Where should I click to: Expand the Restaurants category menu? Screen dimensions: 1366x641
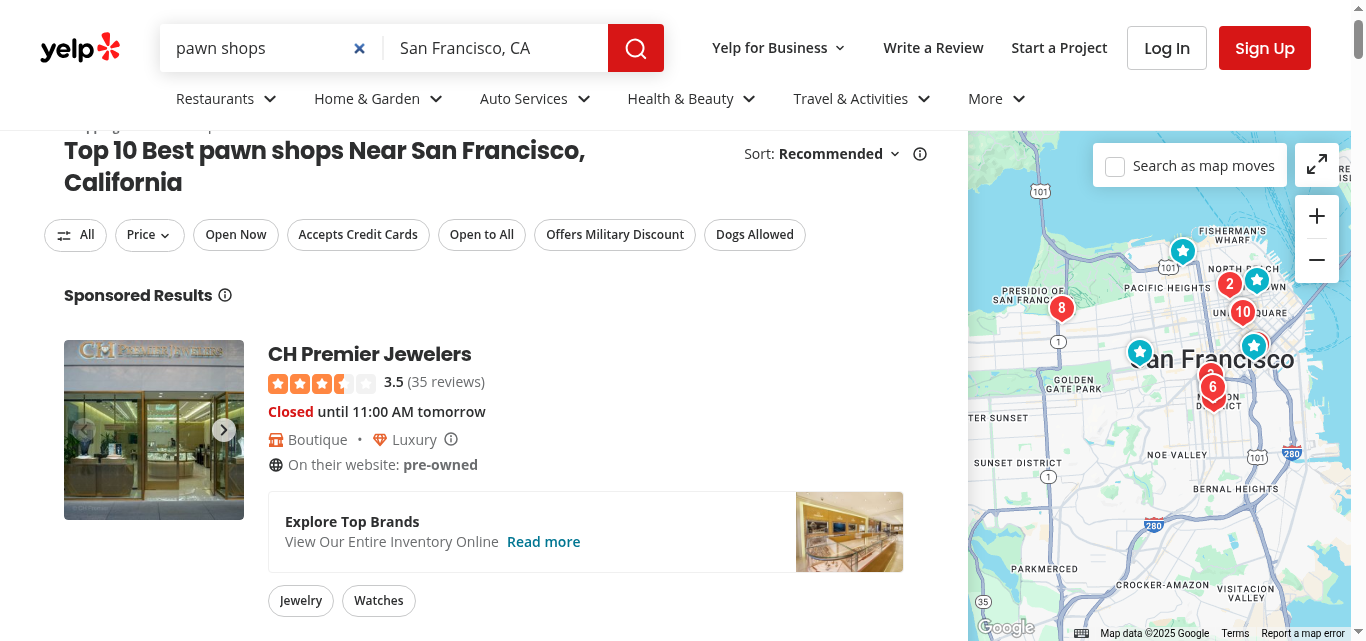[226, 99]
